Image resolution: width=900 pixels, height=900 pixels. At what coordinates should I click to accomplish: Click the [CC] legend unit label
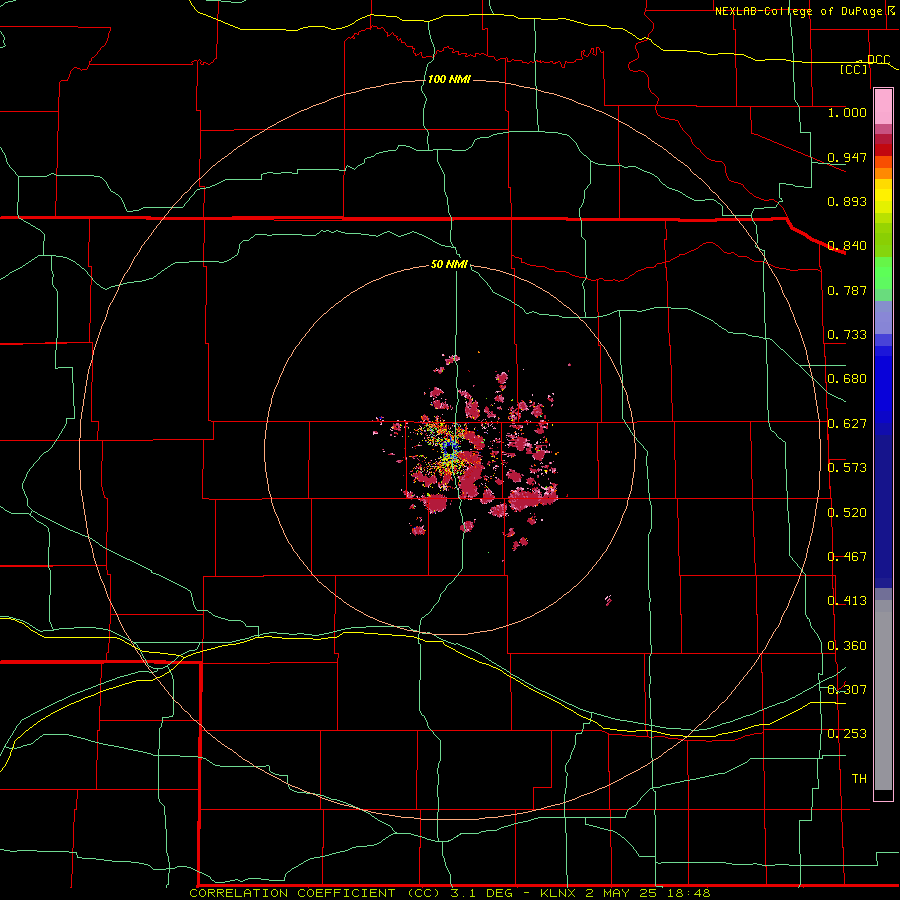point(854,69)
